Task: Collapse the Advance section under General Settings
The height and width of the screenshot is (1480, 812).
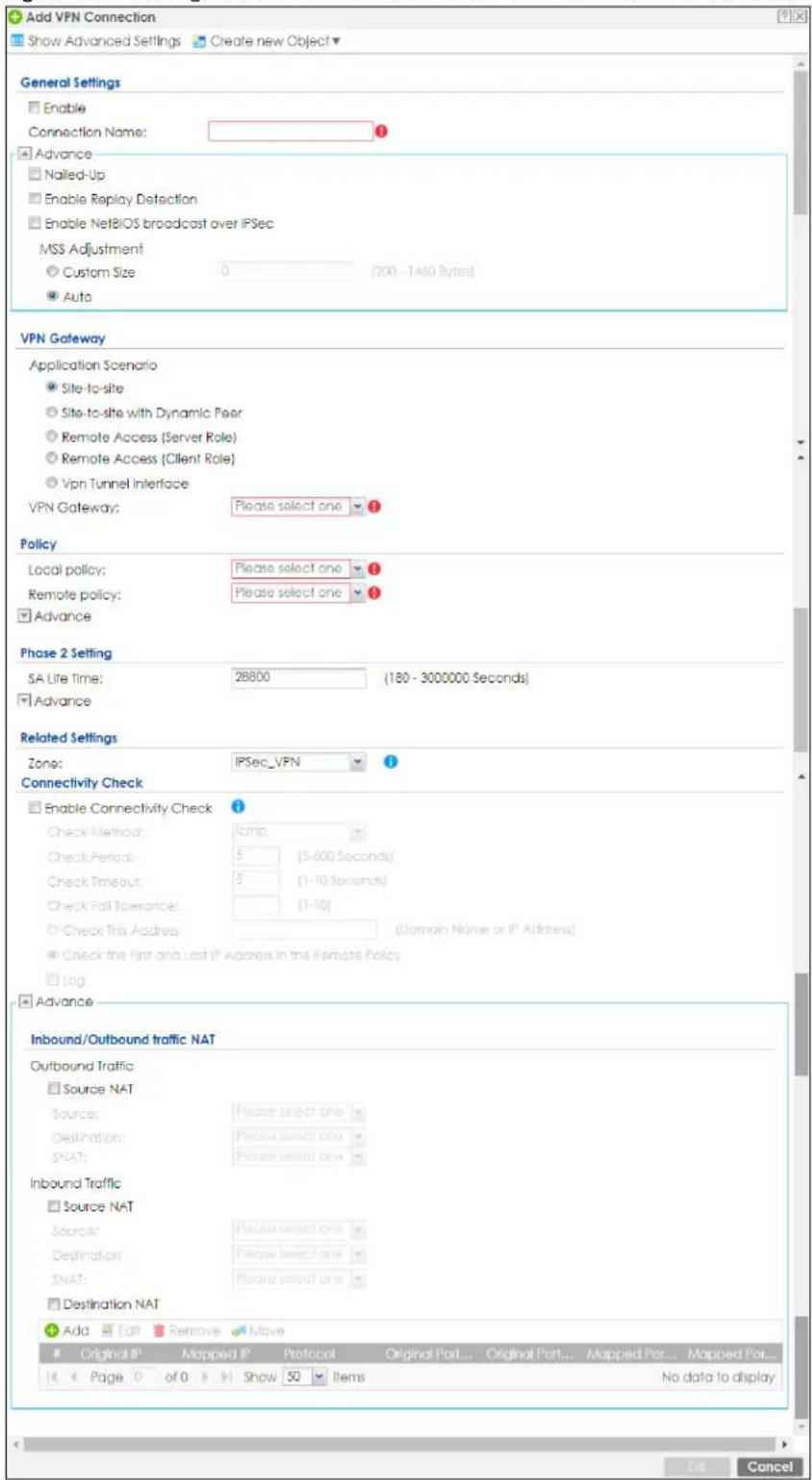Action: [24, 154]
